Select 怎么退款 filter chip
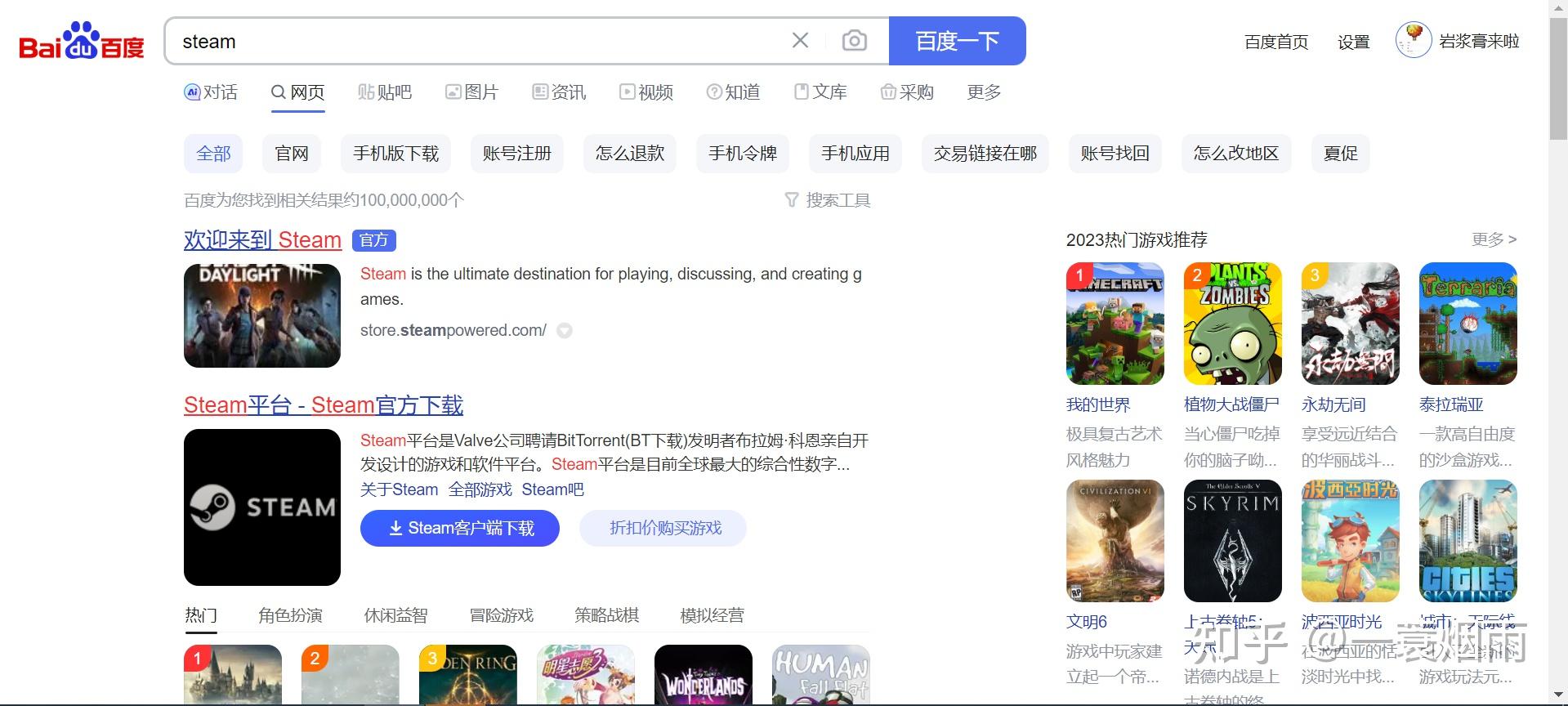Image resolution: width=1568 pixels, height=706 pixels. coord(630,154)
